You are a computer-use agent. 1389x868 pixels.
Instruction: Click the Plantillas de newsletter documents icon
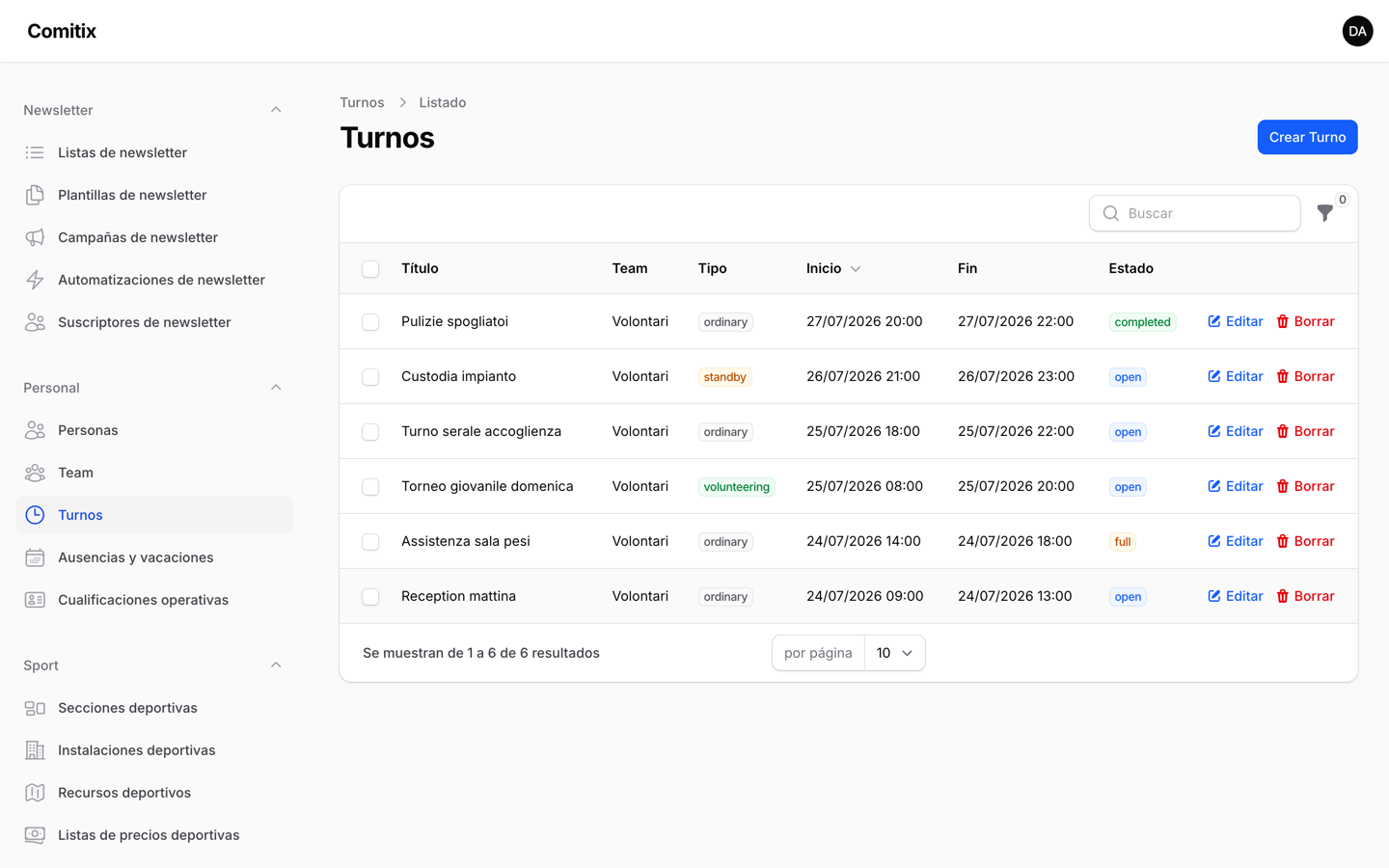tap(35, 195)
